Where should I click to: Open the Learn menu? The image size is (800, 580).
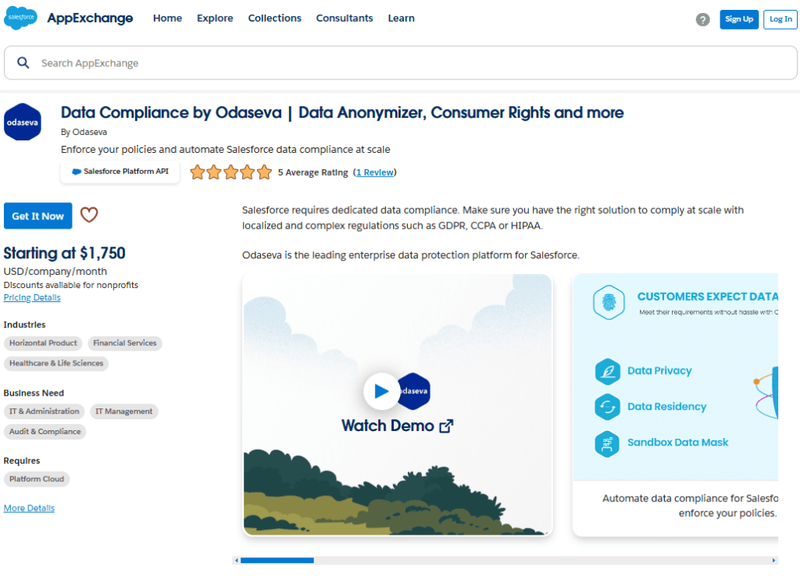(401, 18)
